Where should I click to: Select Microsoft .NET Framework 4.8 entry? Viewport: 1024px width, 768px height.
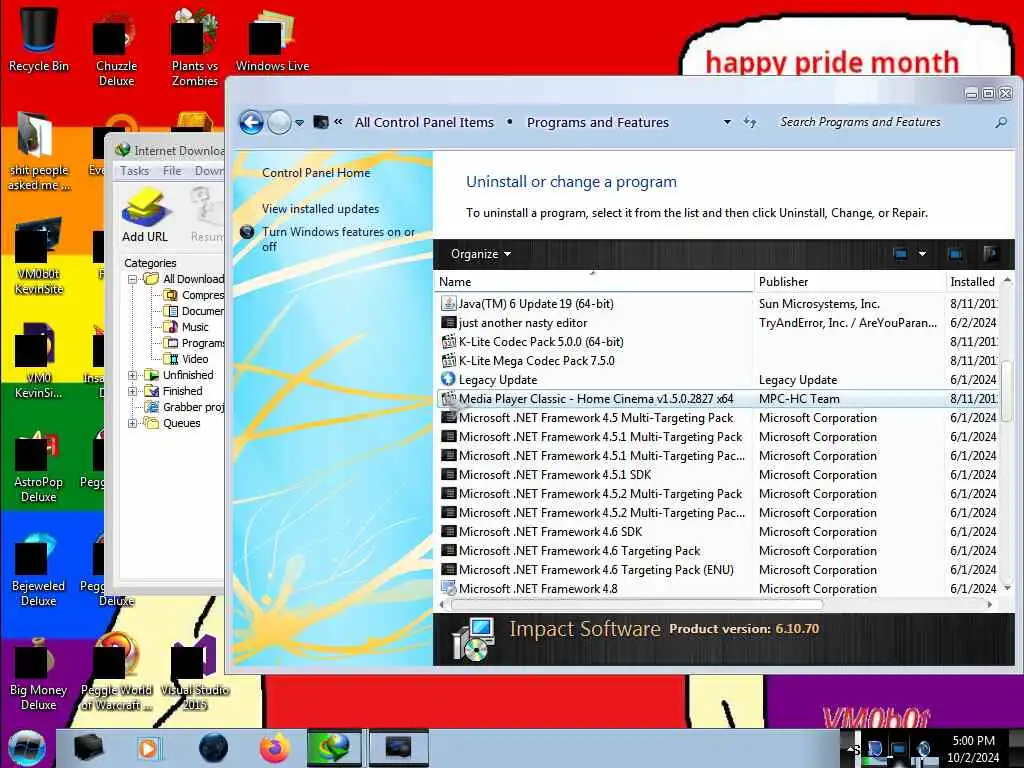(537, 588)
